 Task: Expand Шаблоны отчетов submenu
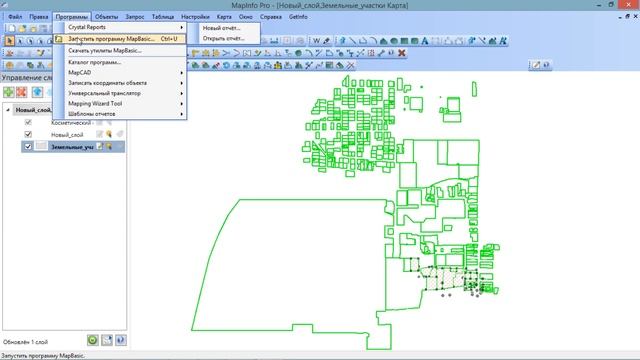click(182, 114)
